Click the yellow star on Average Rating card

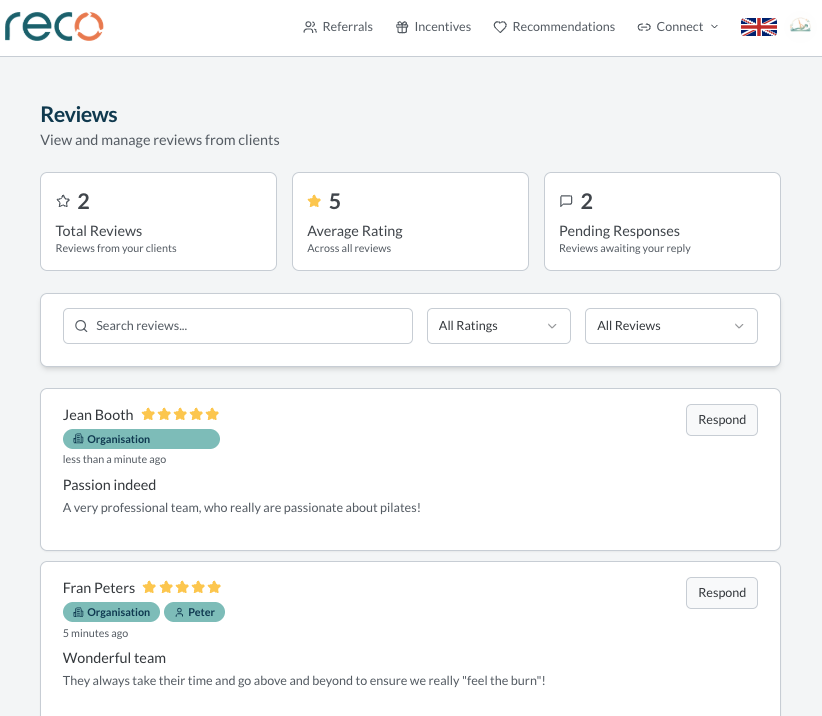[x=315, y=199]
